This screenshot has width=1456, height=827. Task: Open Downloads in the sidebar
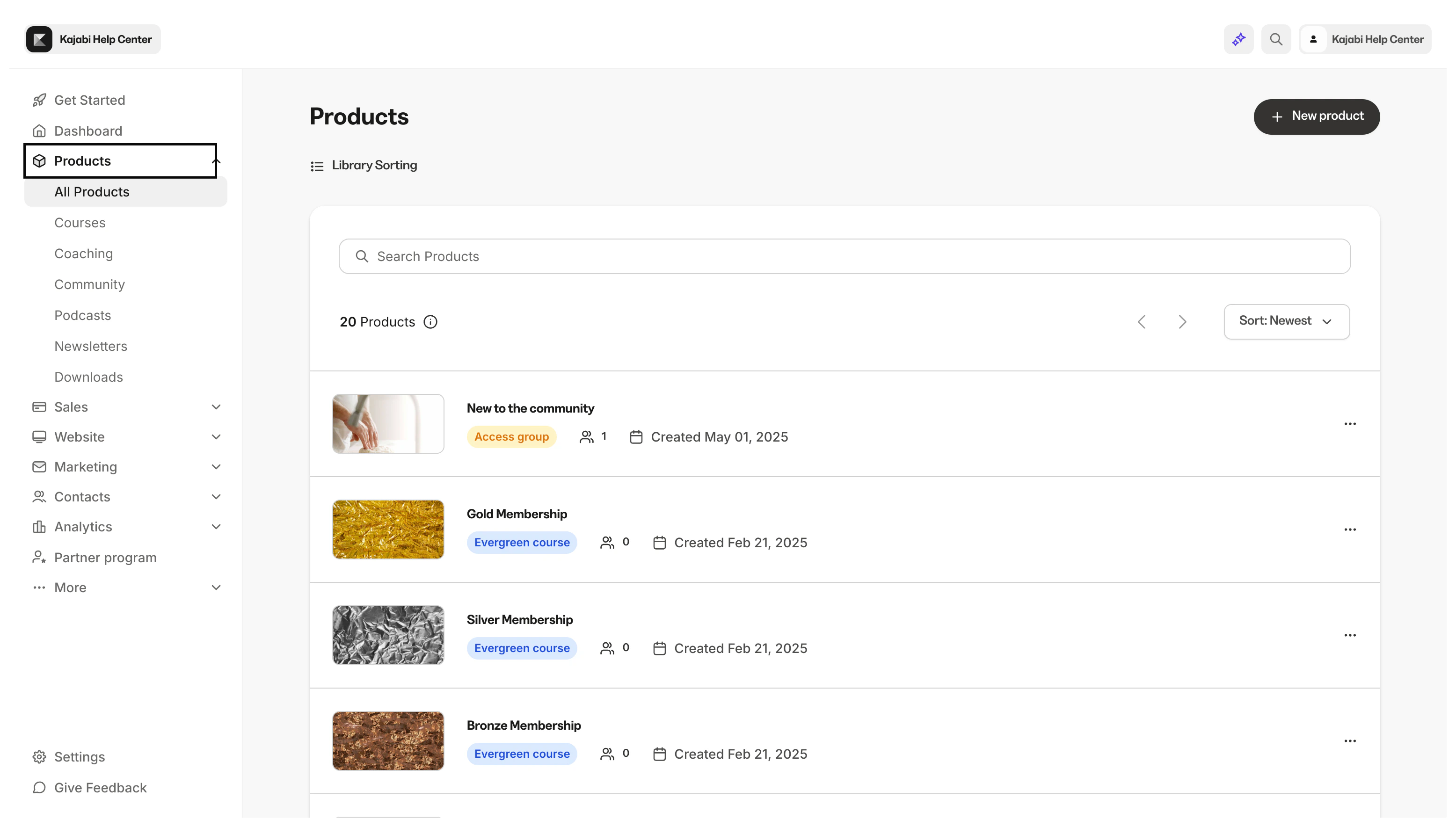click(x=88, y=377)
